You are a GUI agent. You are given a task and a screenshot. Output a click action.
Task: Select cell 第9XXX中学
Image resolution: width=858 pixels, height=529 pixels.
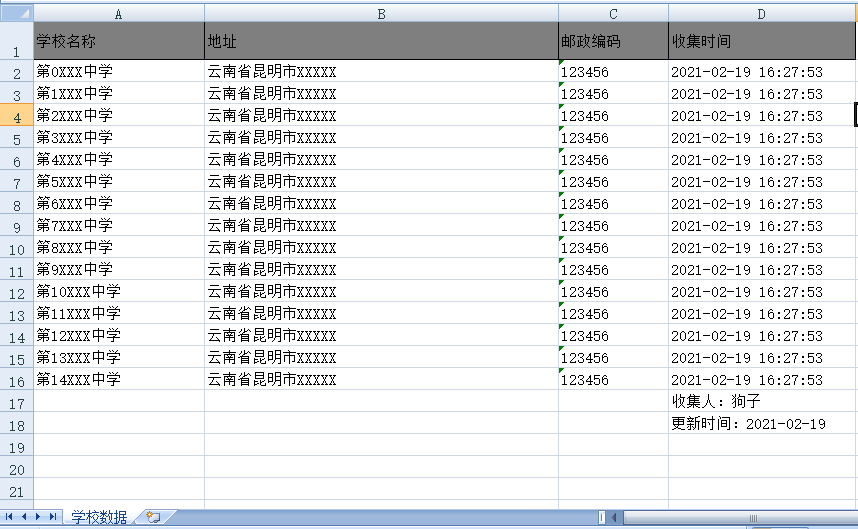119,269
